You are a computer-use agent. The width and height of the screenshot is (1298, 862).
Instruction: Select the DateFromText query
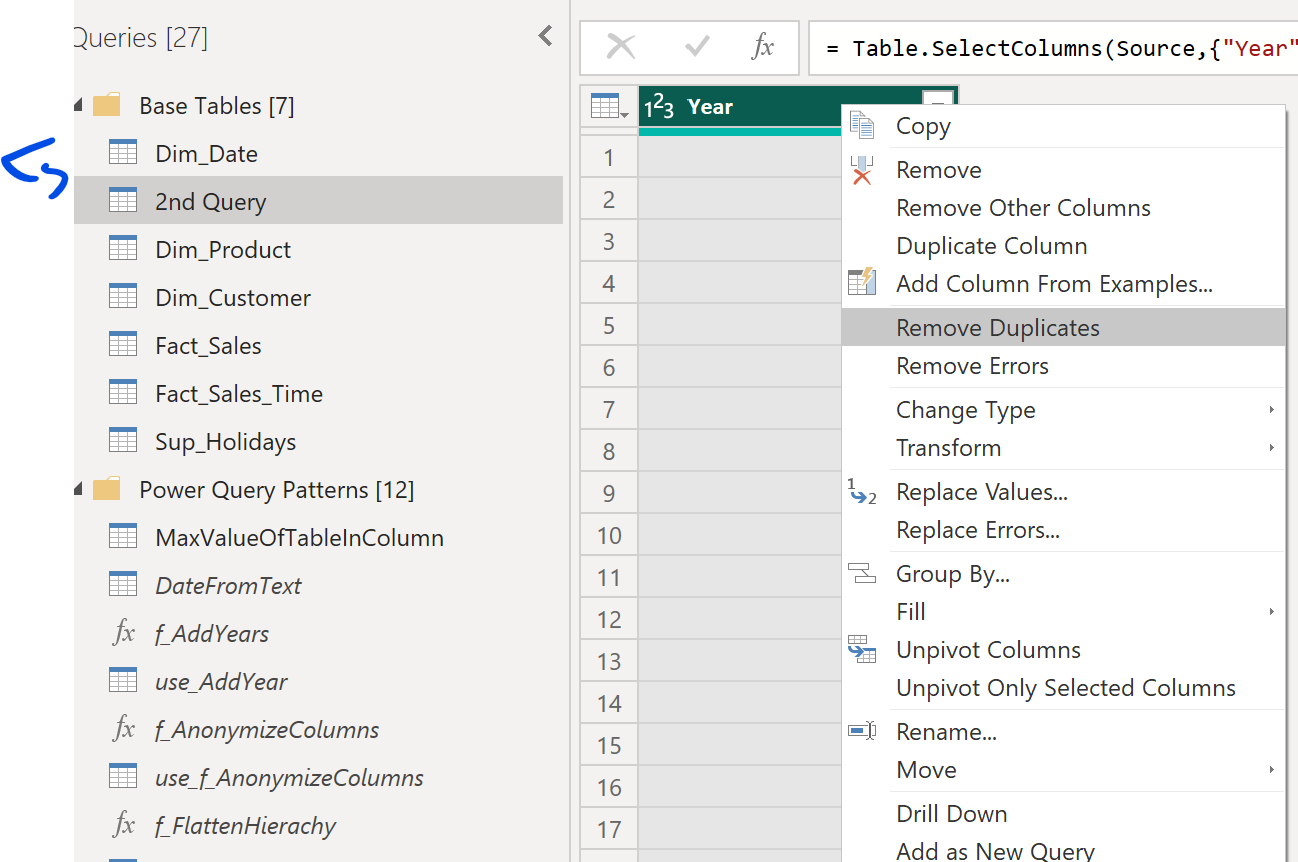(x=318, y=585)
